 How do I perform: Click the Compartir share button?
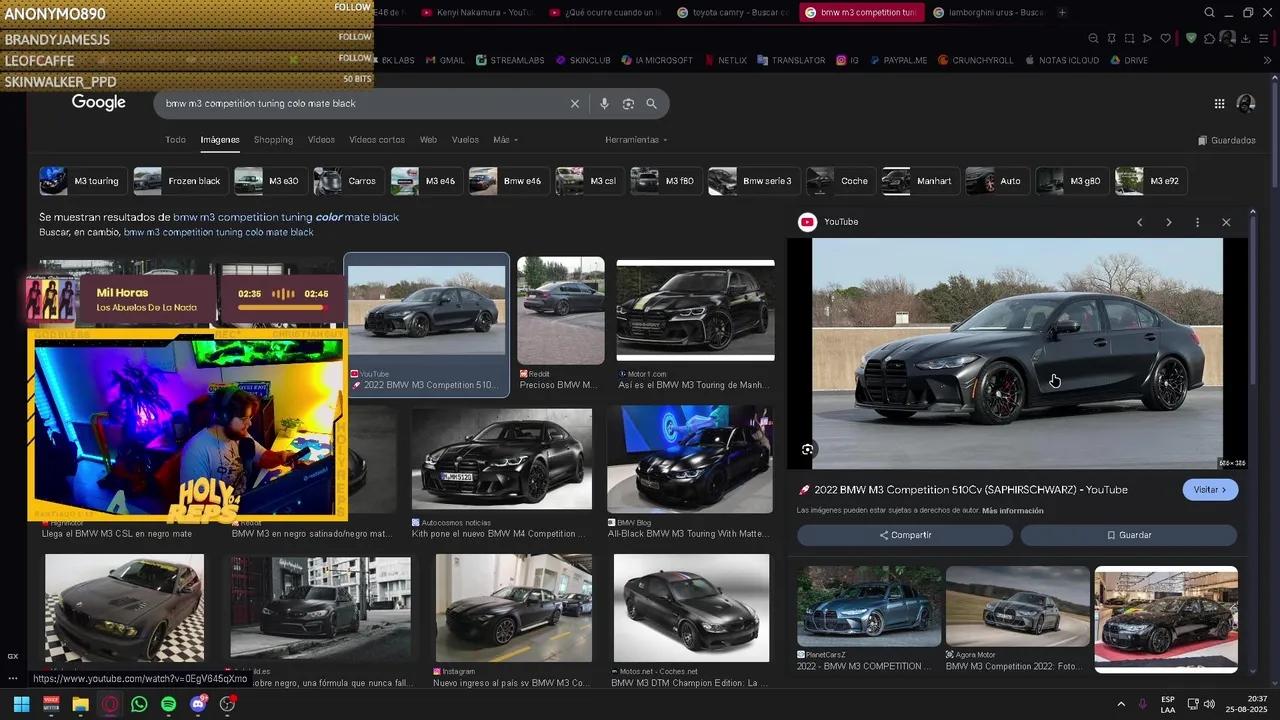(905, 535)
